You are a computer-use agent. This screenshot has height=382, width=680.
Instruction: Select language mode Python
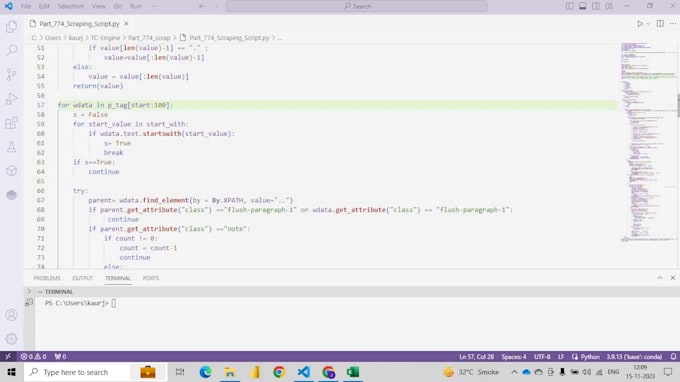590,356
